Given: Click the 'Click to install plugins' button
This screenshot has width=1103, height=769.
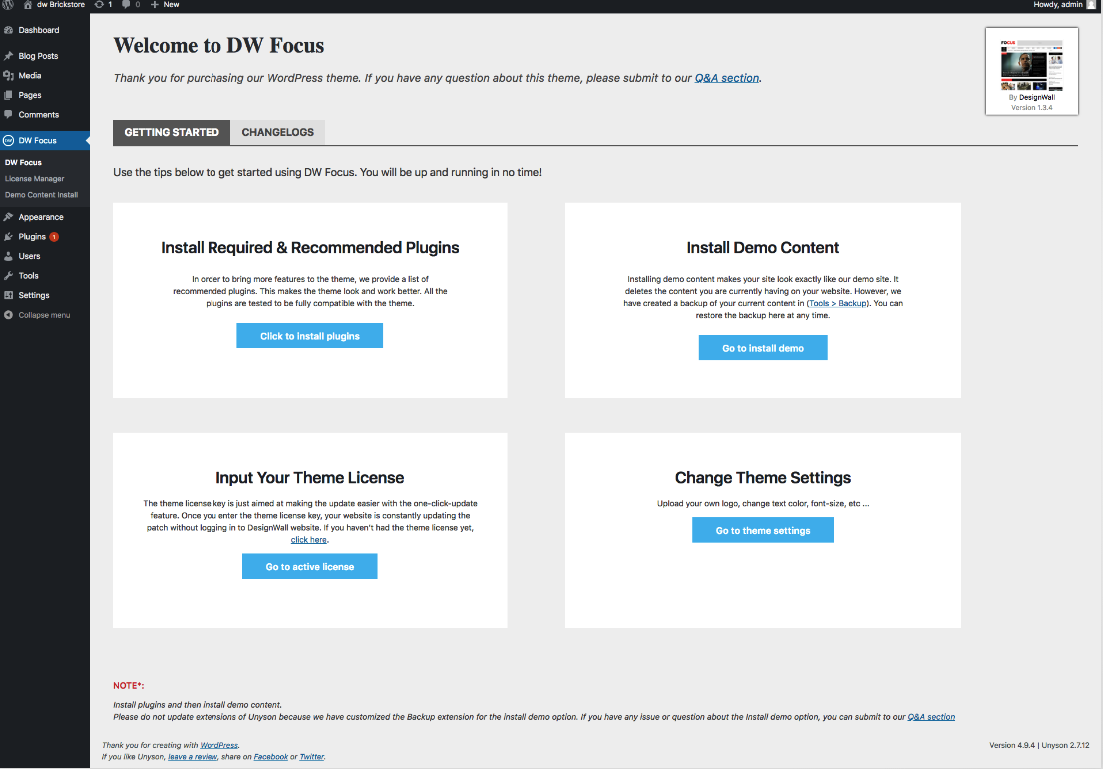Looking at the screenshot, I should click(310, 336).
